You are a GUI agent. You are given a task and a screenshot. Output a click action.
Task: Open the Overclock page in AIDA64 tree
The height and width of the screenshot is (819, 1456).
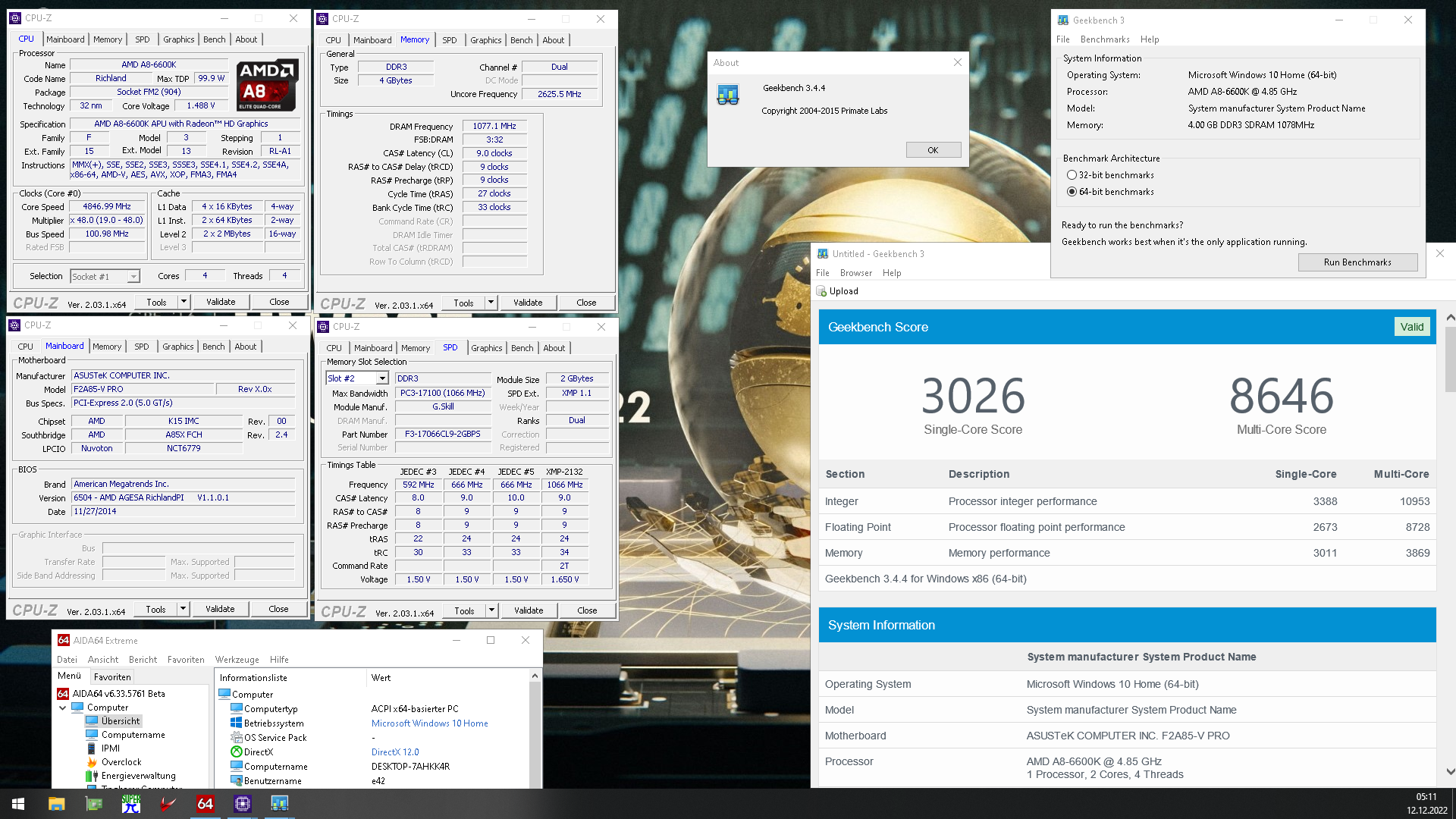[x=121, y=762]
